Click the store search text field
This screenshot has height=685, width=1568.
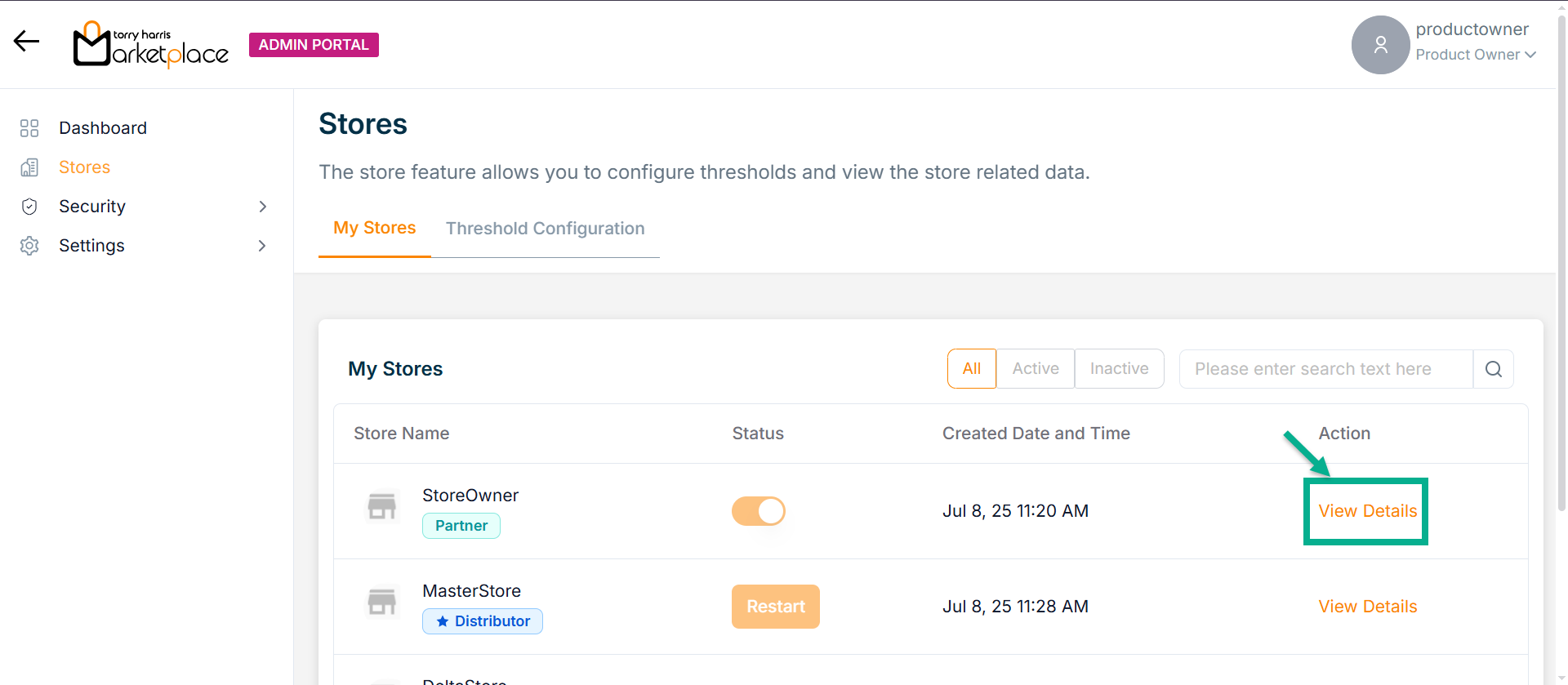[x=1325, y=369]
